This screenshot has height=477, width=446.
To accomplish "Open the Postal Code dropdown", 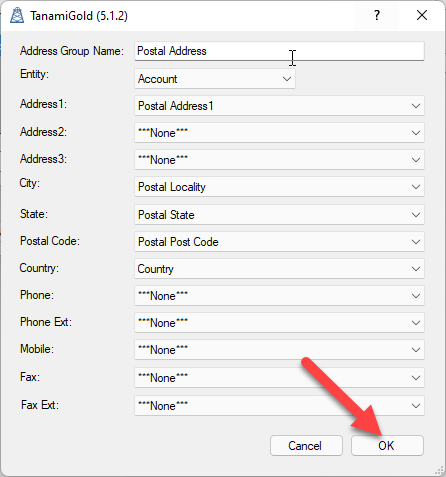I will (279, 242).
